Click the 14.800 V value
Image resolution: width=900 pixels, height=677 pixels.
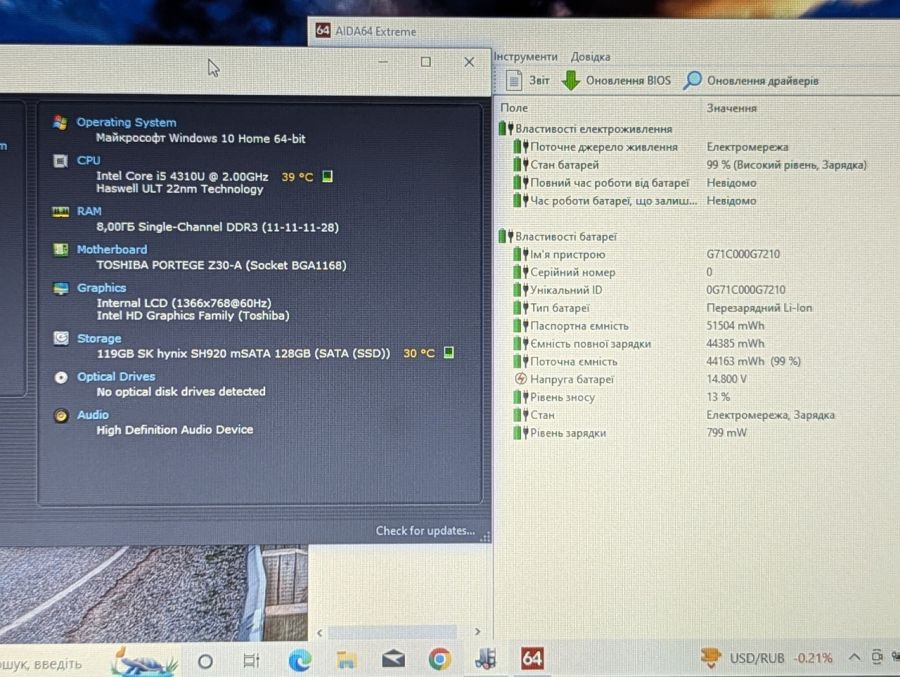click(726, 378)
